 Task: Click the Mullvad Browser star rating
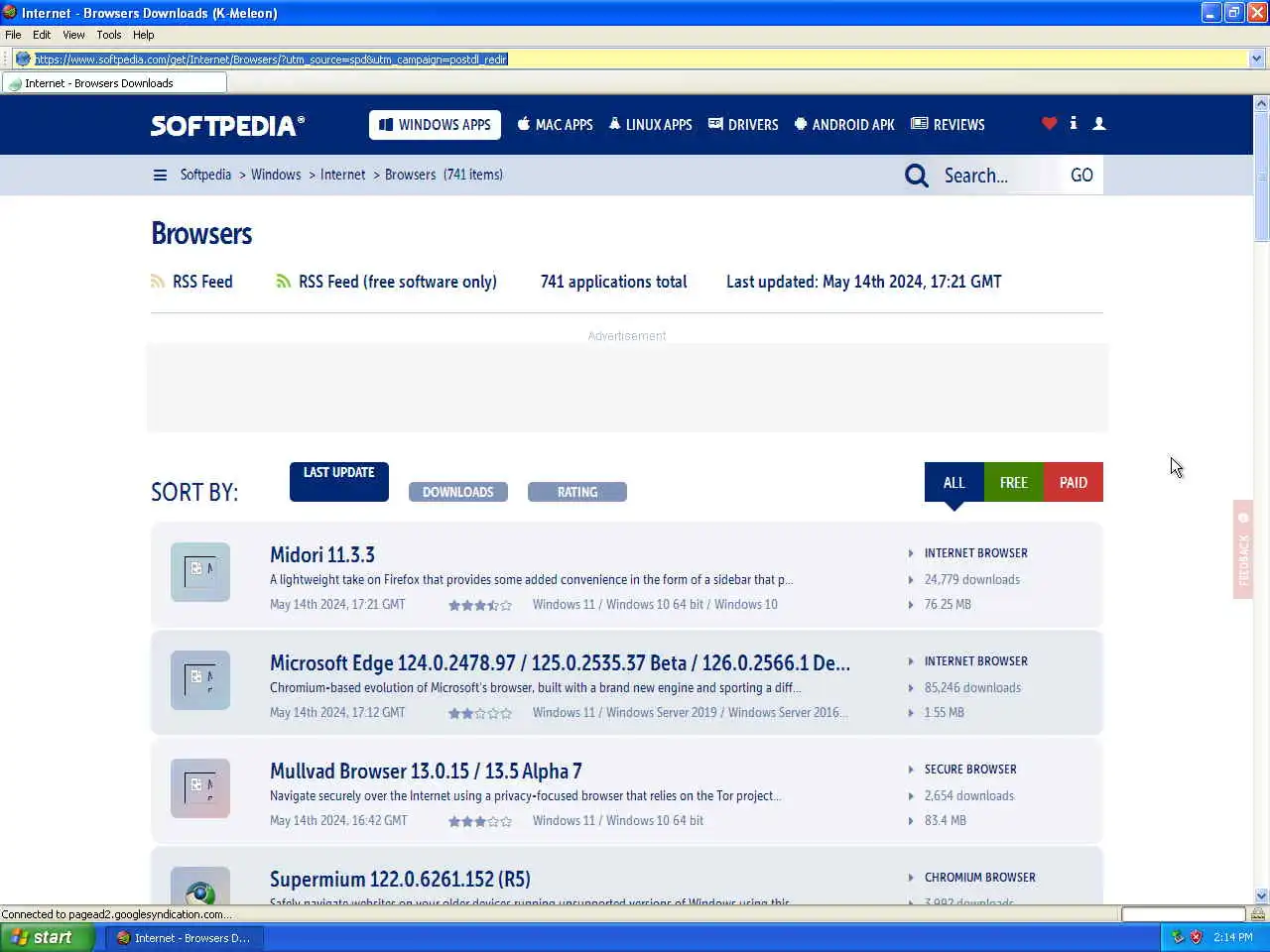tap(480, 821)
